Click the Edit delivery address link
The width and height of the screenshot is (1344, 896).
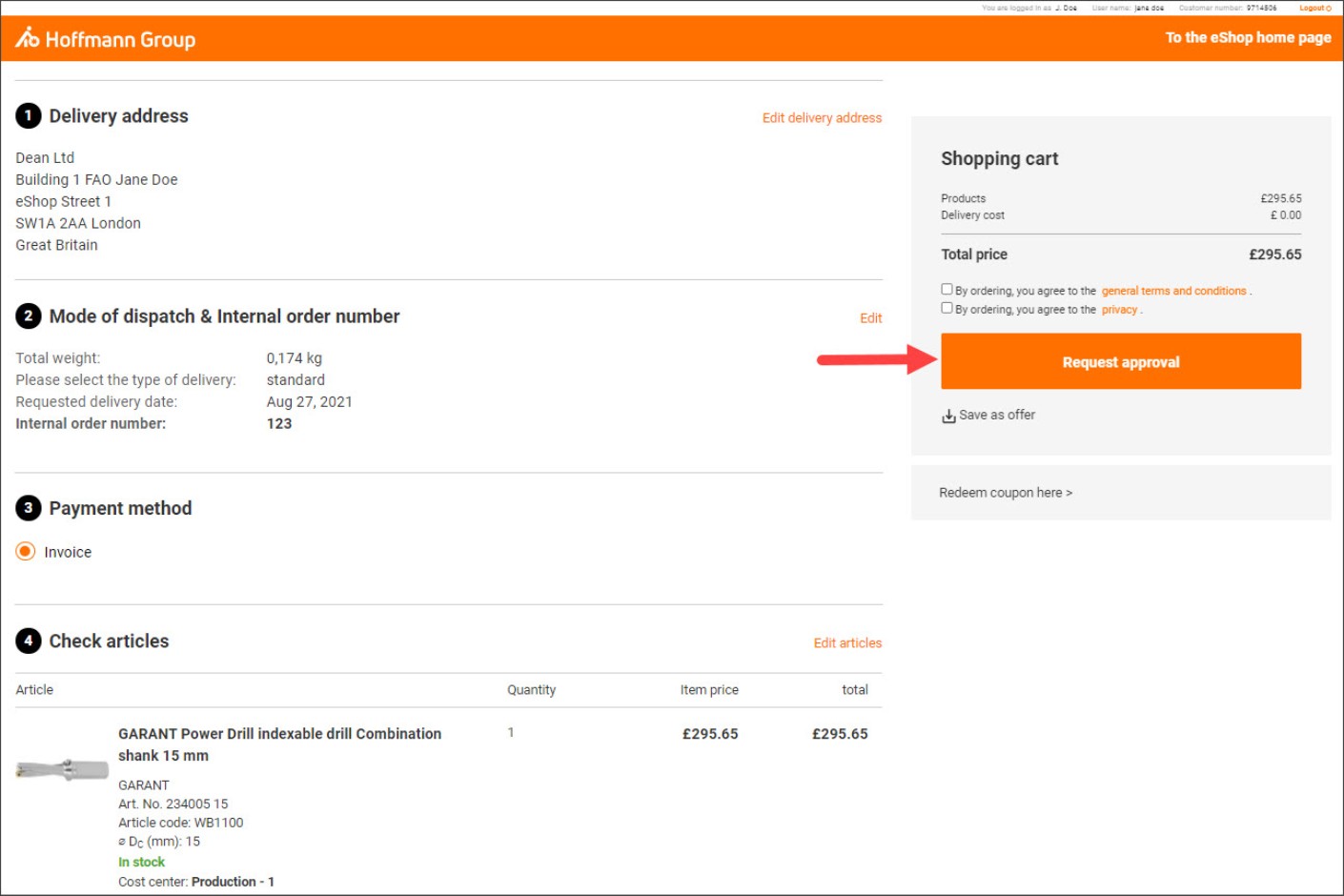(822, 118)
